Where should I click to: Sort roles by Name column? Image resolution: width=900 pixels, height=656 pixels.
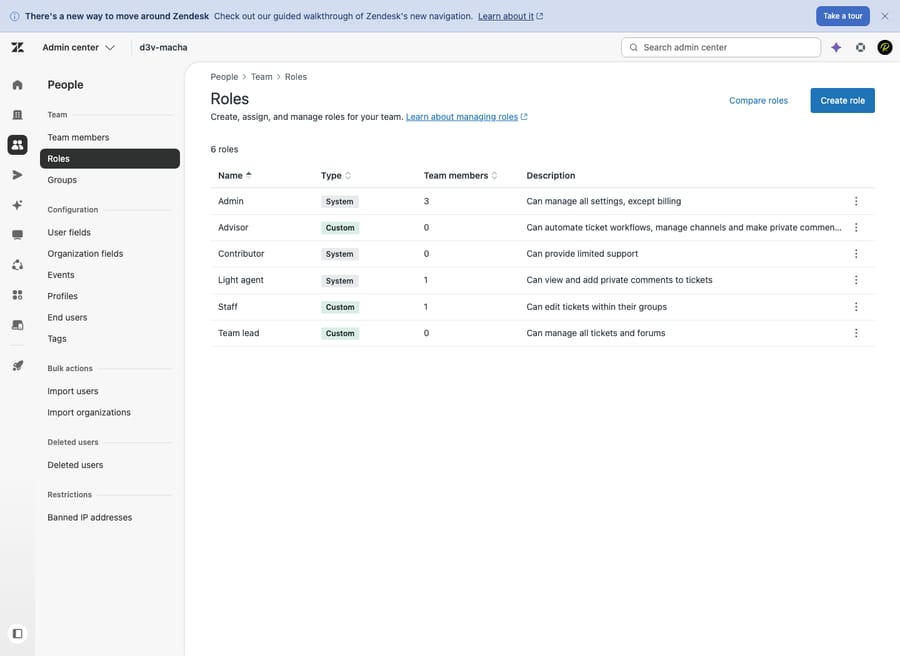pos(235,176)
